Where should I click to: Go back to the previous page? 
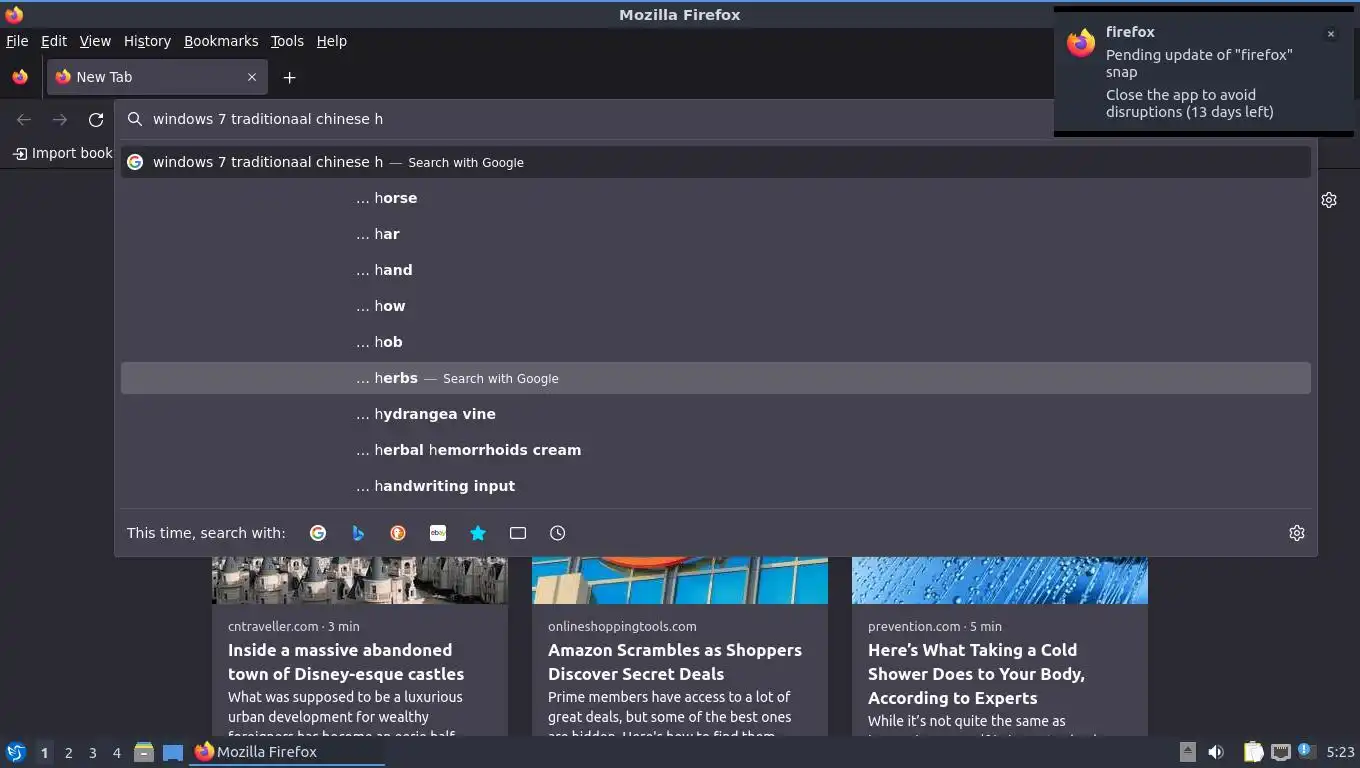(x=24, y=119)
